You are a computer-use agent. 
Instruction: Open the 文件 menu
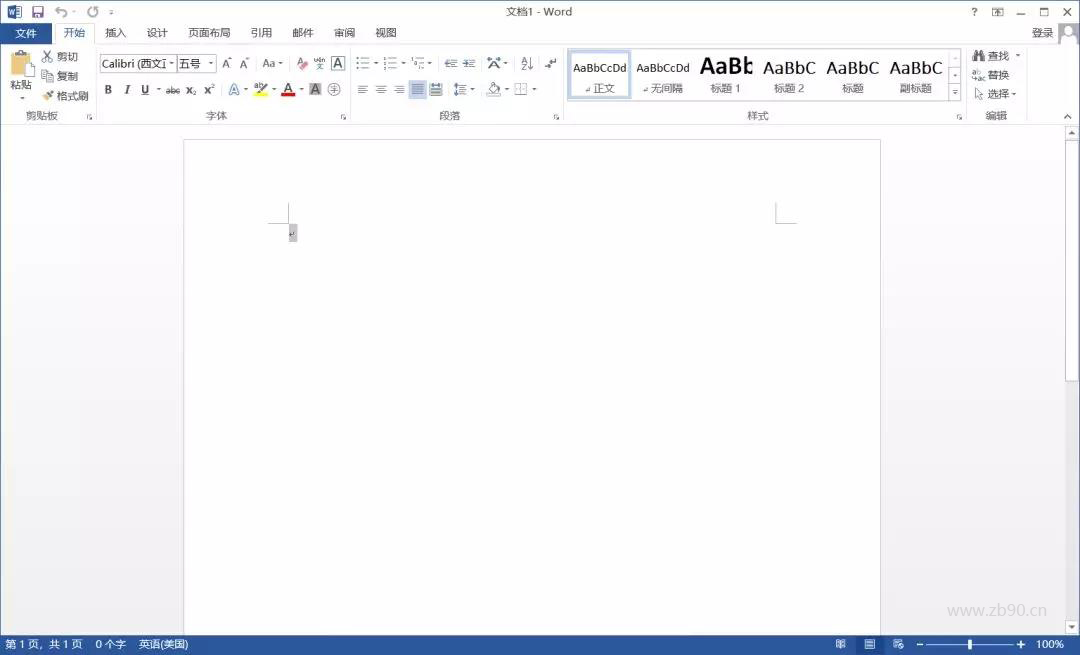point(27,32)
